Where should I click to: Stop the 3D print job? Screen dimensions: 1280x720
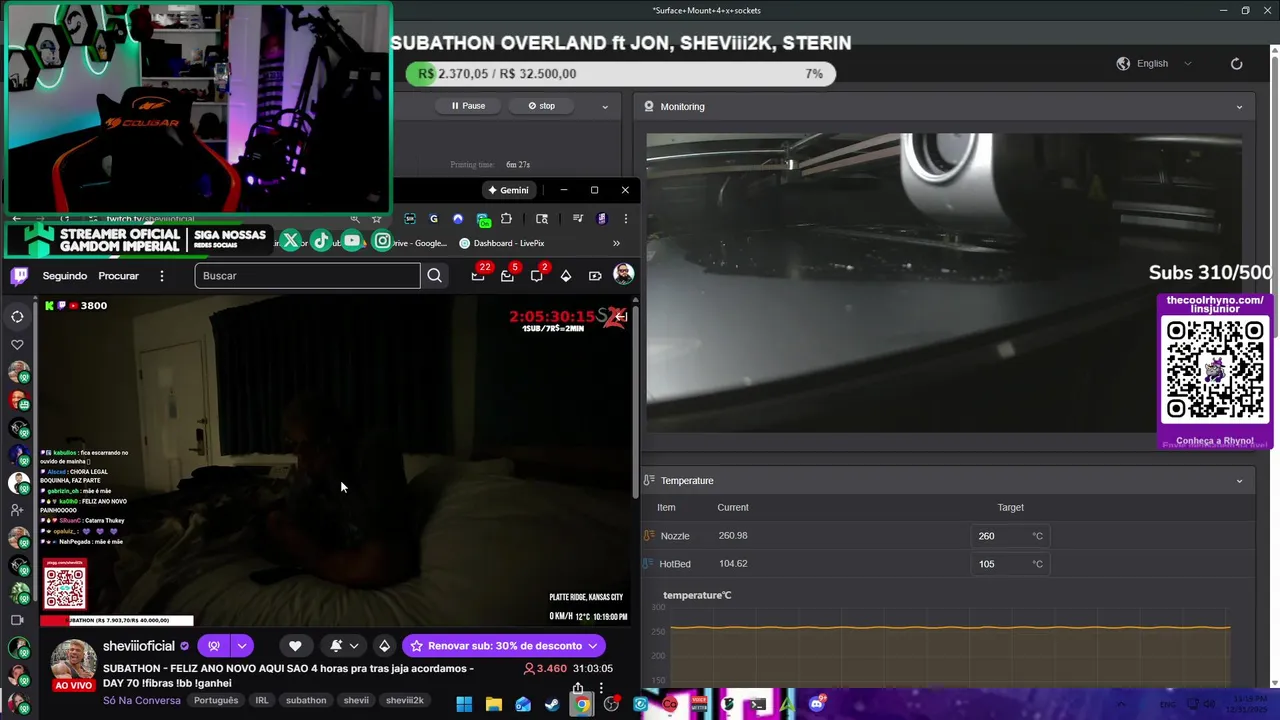click(541, 106)
